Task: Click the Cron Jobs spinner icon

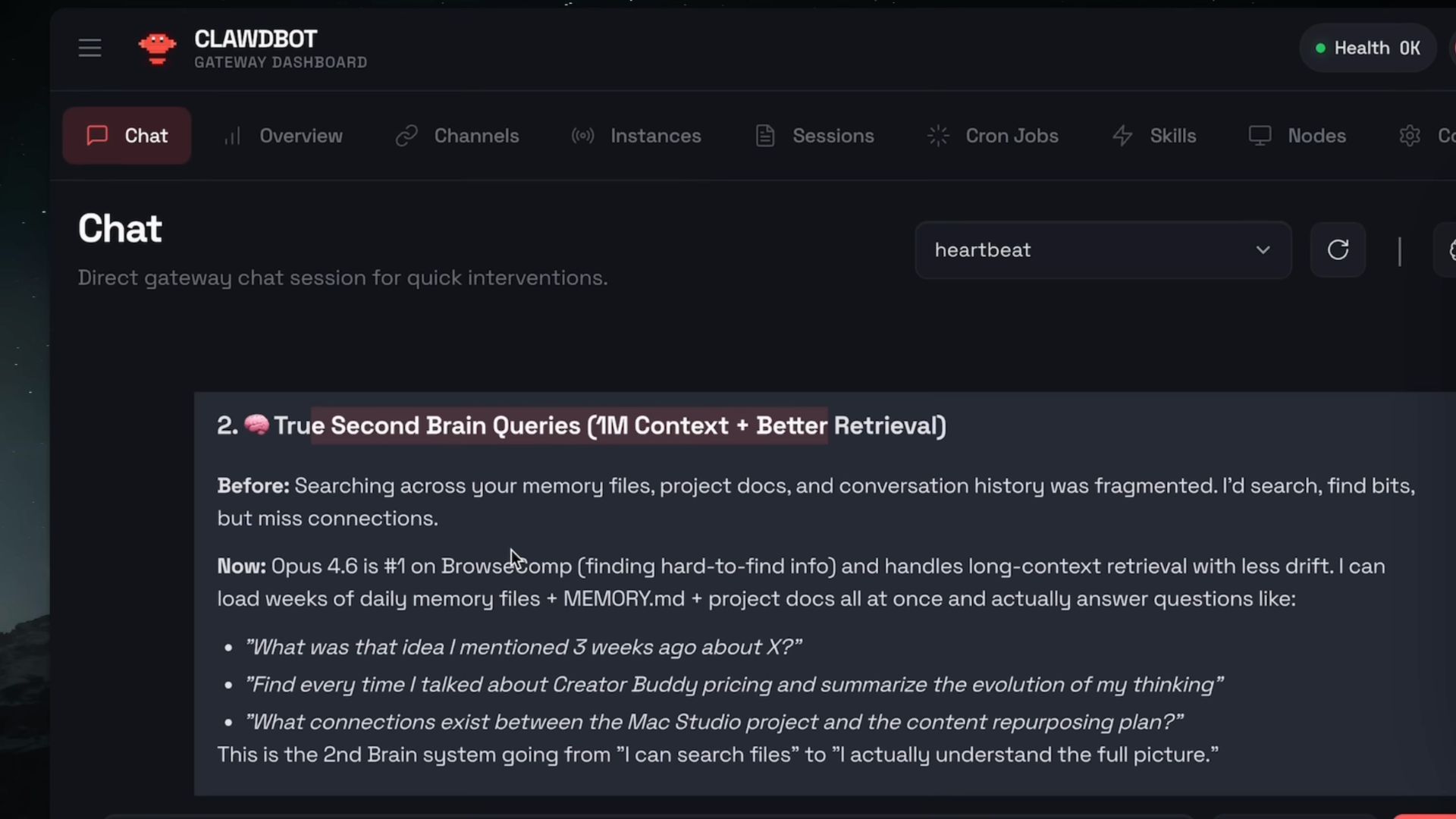Action: (938, 136)
